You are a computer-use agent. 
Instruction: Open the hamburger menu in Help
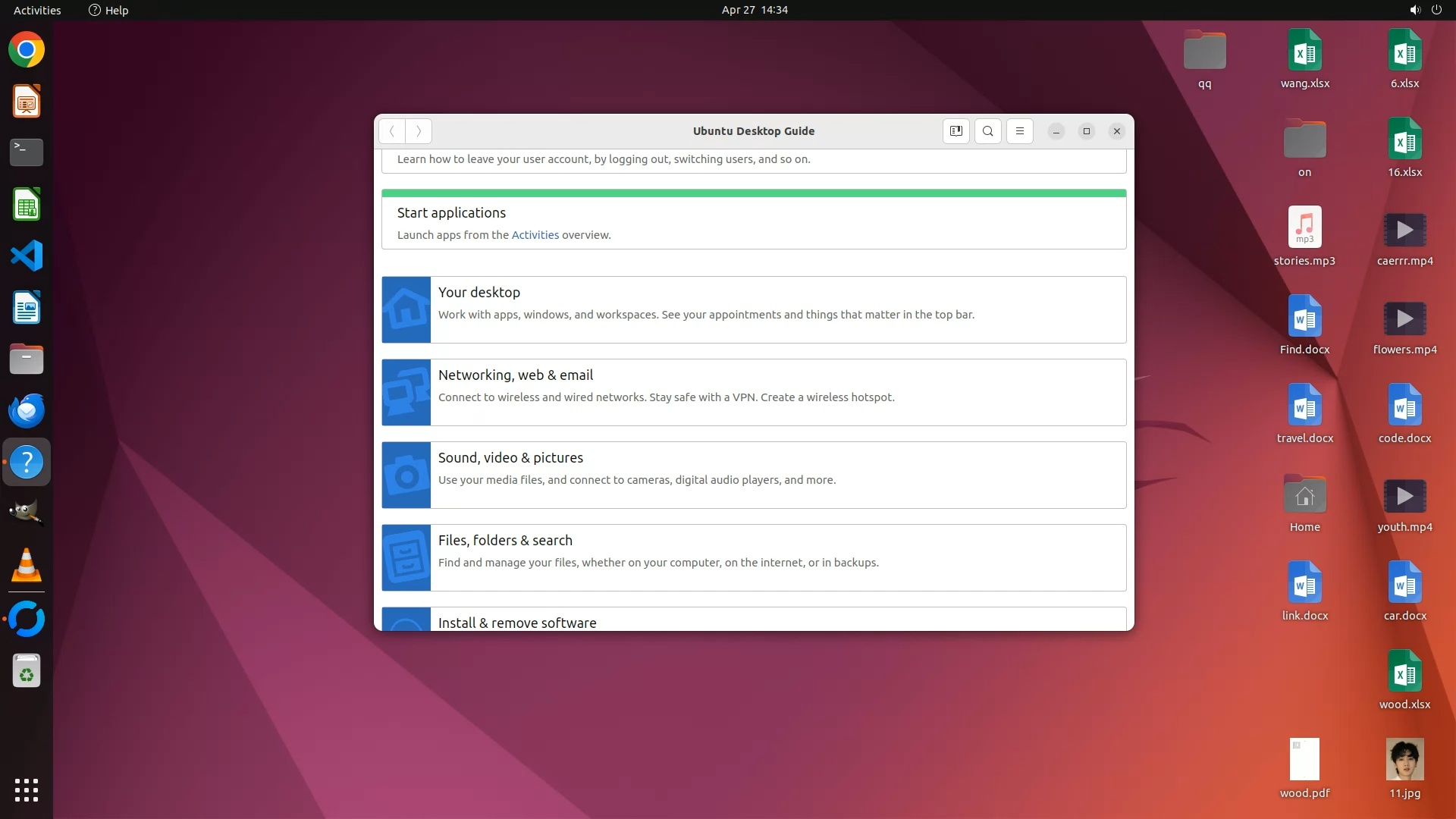pos(1019,131)
